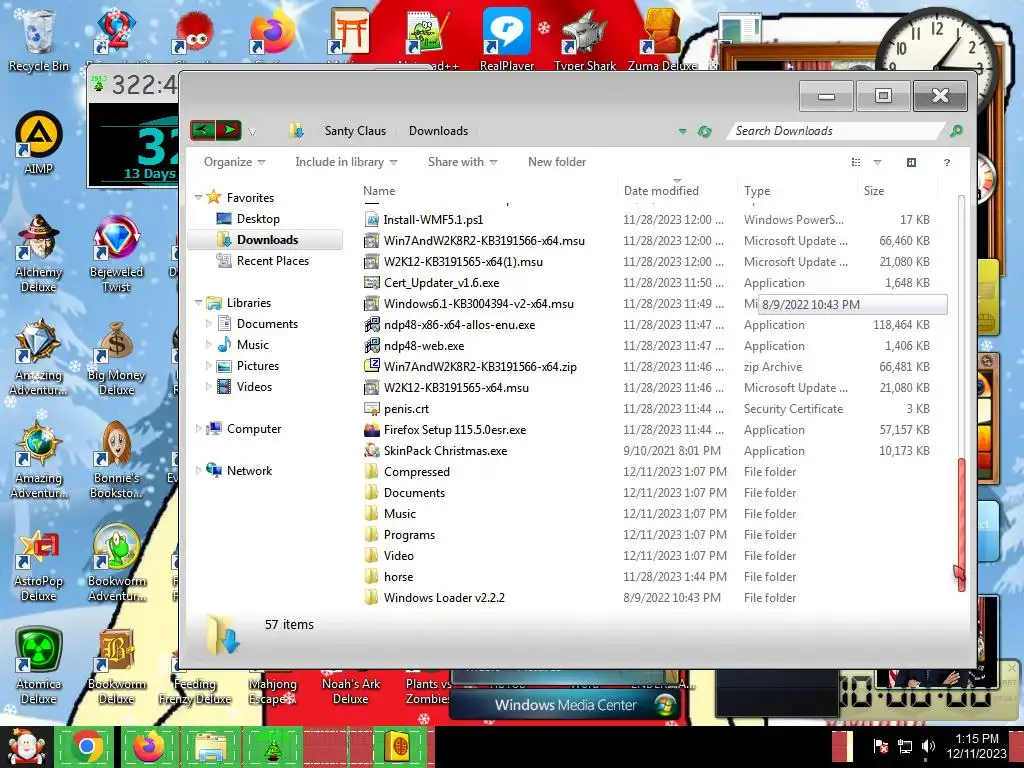
Task: Open volume control in system tray
Action: pyautogui.click(x=928, y=746)
